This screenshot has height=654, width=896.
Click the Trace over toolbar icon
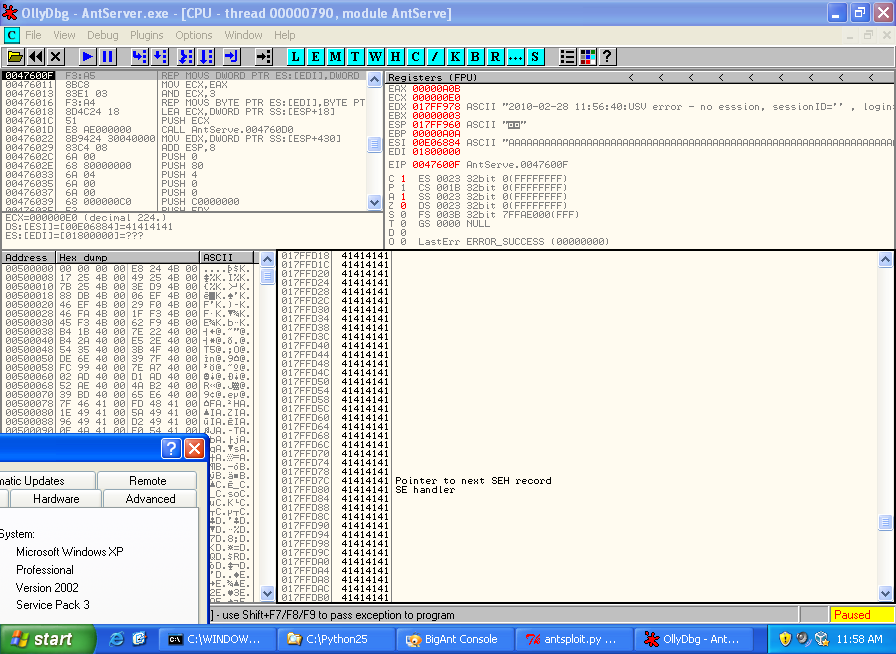click(x=206, y=57)
